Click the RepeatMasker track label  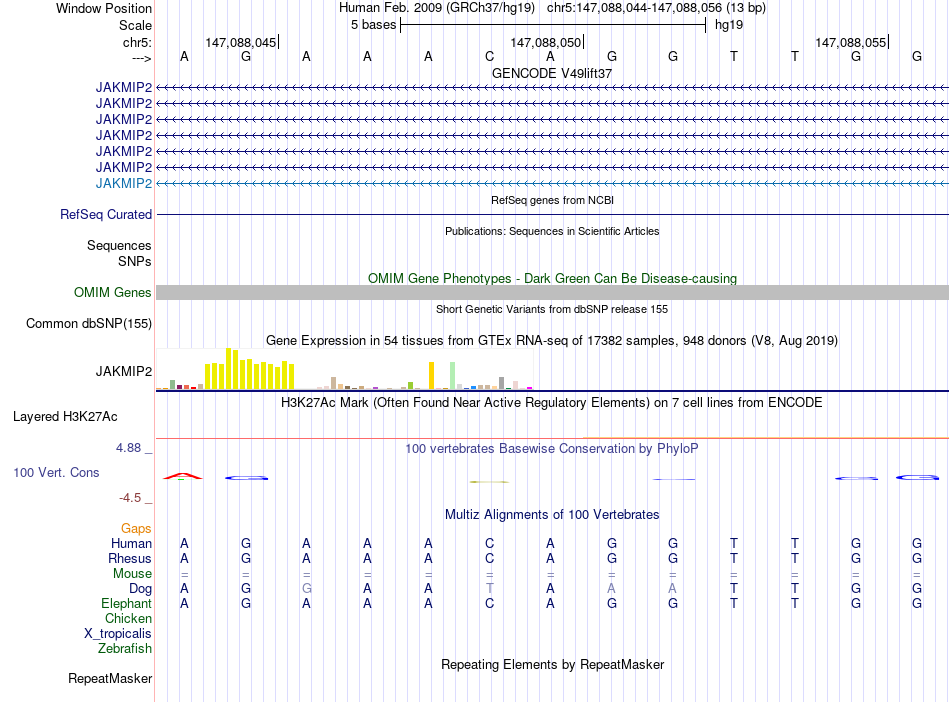click(x=110, y=678)
